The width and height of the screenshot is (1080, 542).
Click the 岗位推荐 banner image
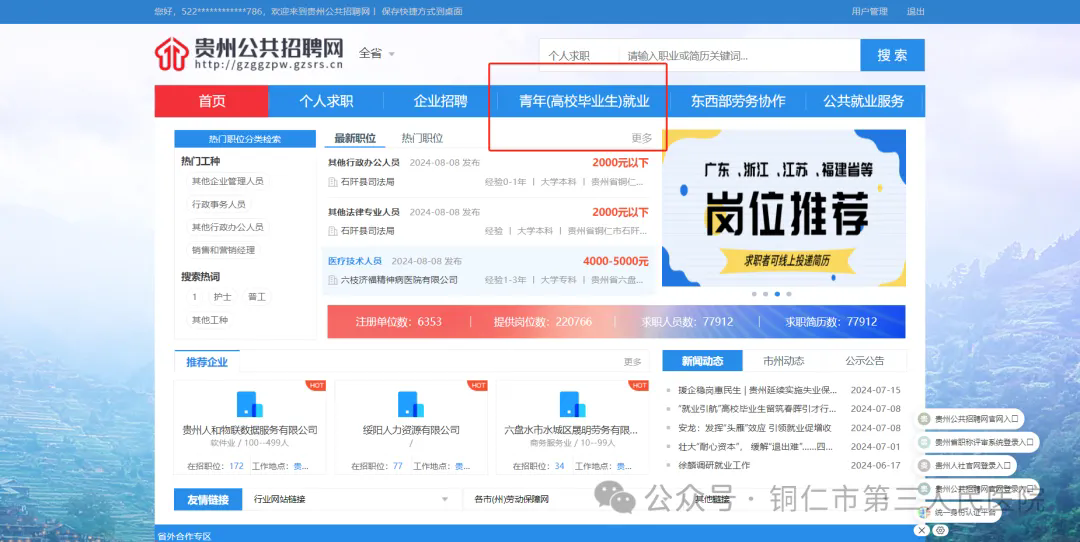pos(783,208)
